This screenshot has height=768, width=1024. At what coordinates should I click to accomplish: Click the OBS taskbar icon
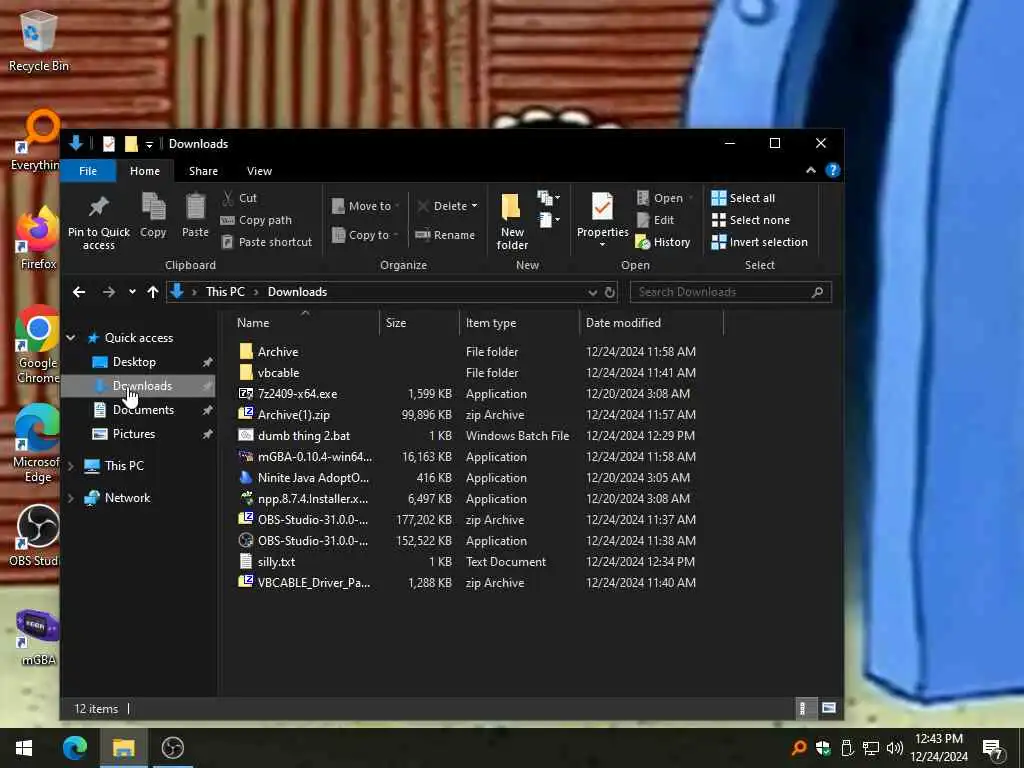(x=172, y=748)
